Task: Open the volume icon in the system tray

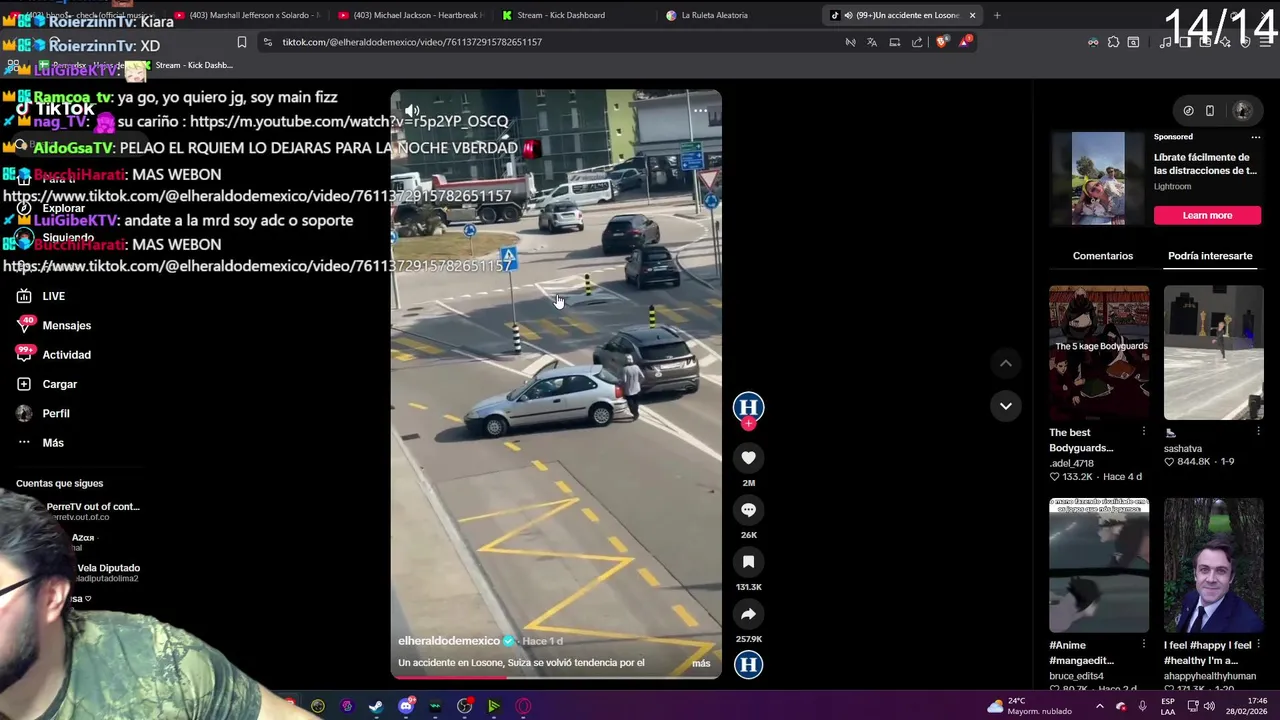Action: [x=1209, y=706]
